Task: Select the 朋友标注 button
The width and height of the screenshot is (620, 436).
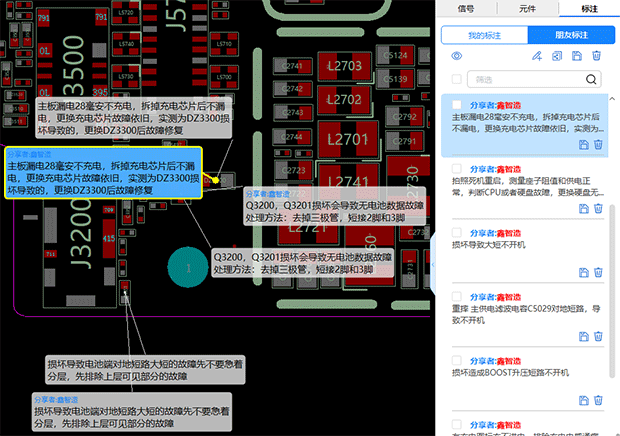Action: pos(571,35)
